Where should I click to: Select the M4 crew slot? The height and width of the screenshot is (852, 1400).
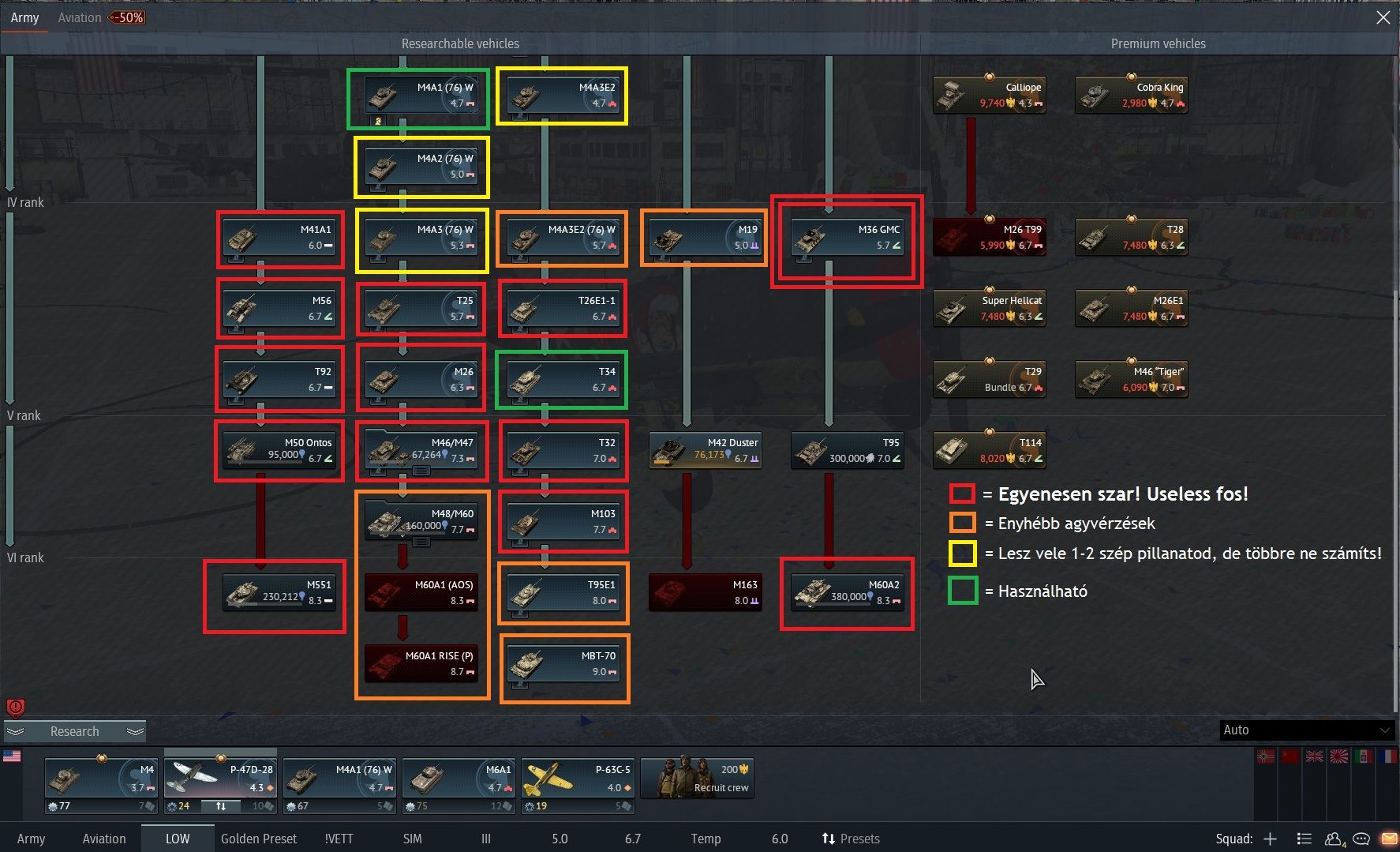101,785
